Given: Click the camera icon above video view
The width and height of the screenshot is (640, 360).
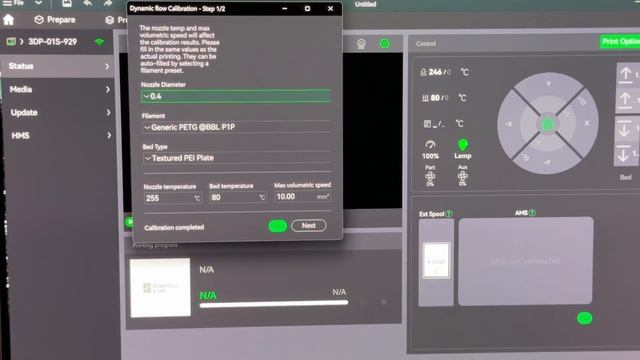Looking at the screenshot, I should (x=361, y=44).
